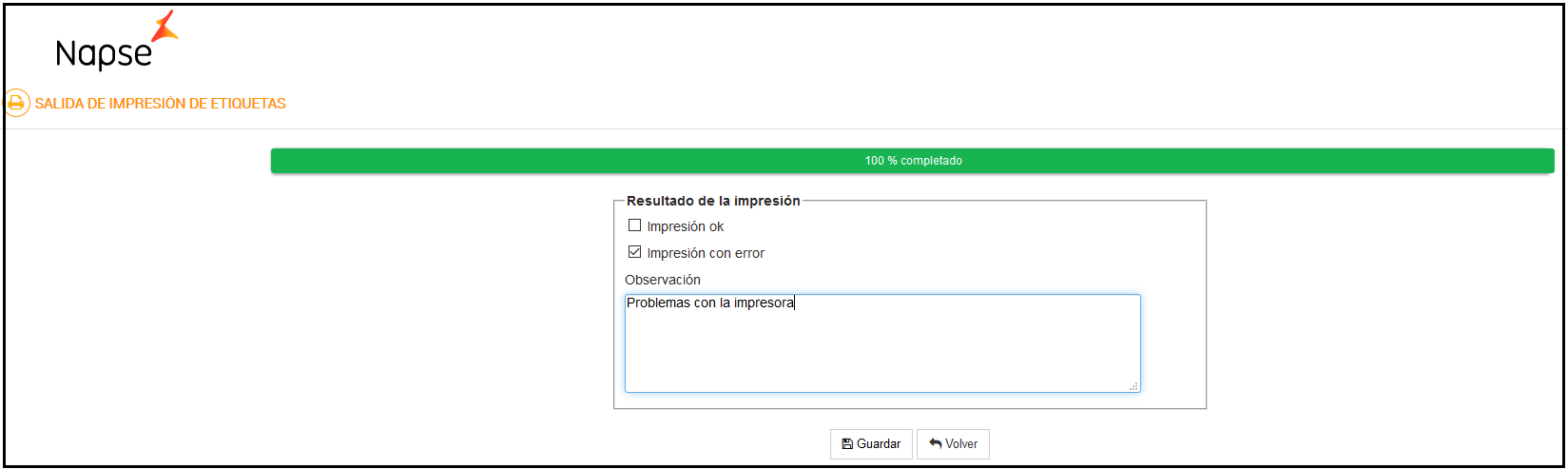The image size is (1568, 469).
Task: Click the 'Problemas con la impresora' text
Action: [709, 303]
